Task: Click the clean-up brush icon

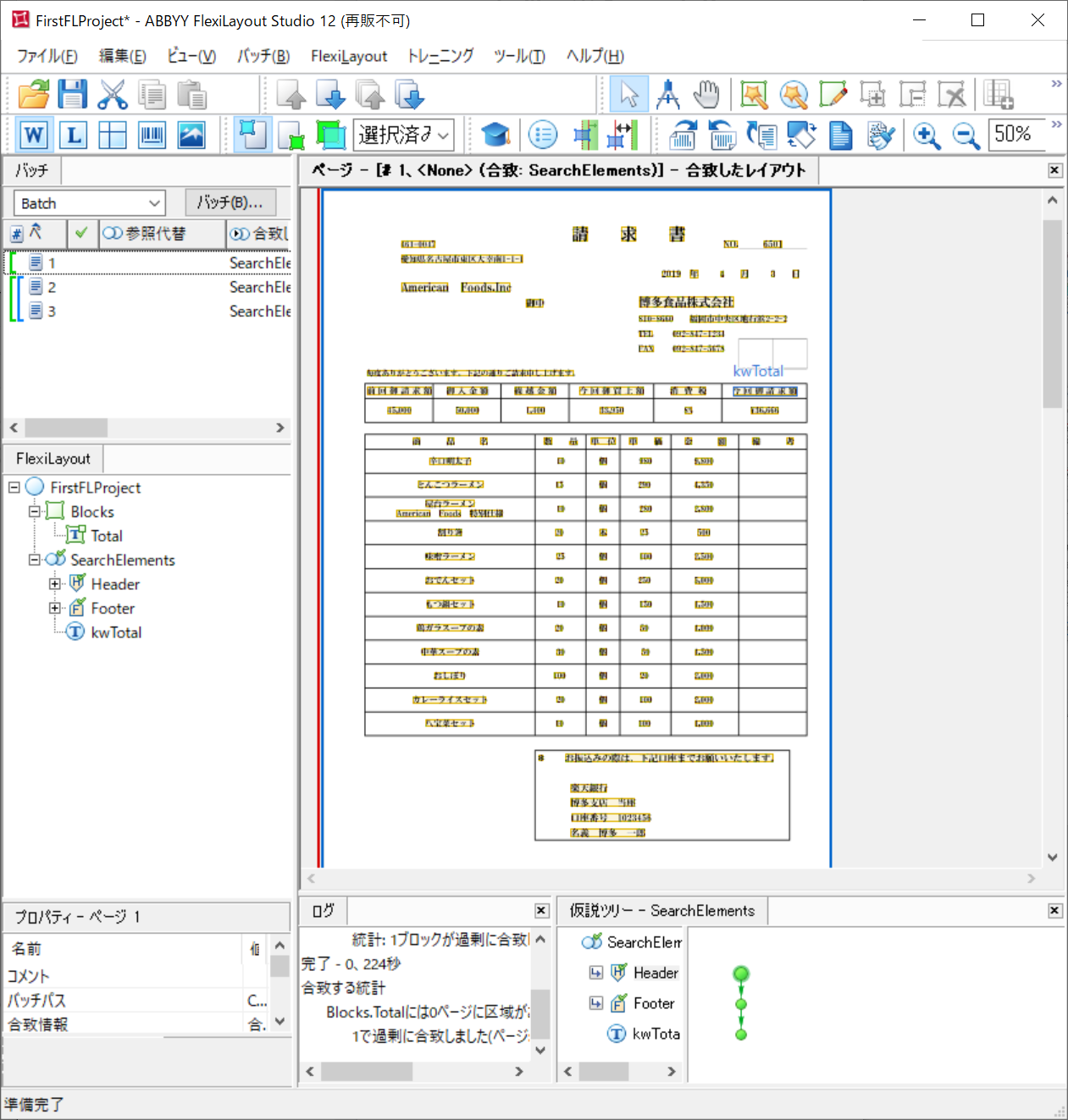Action: point(881,135)
